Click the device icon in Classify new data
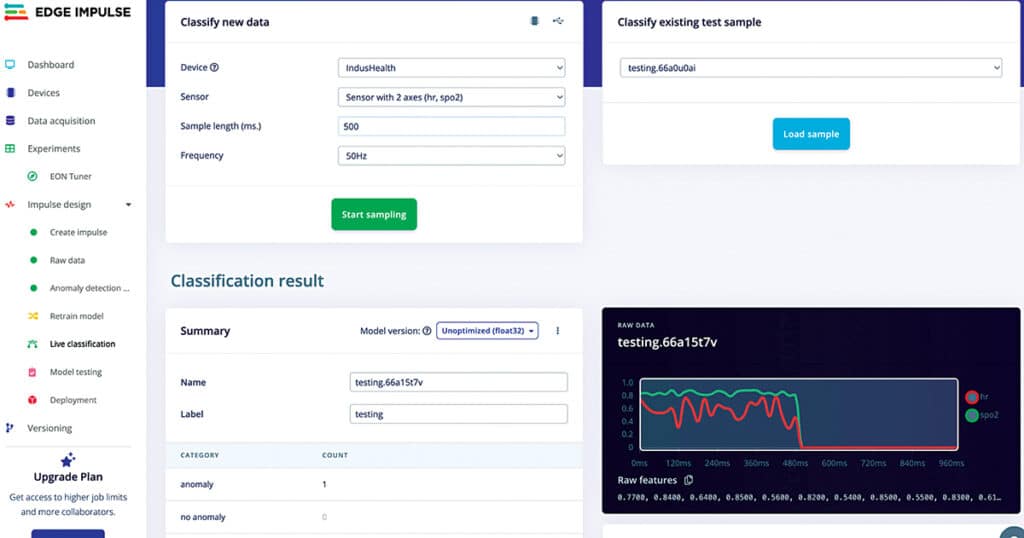This screenshot has height=538, width=1024. click(534, 21)
